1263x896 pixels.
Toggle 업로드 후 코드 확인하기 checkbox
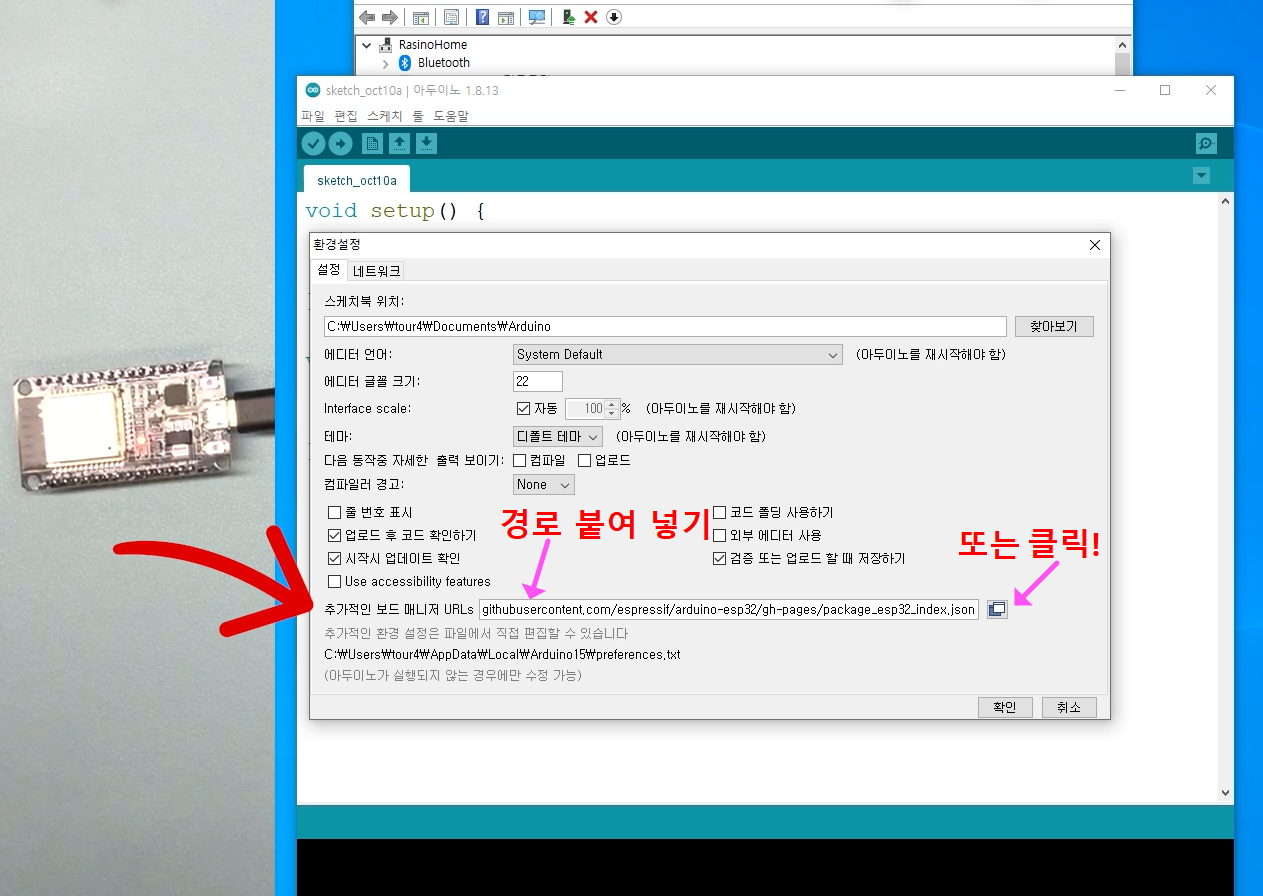[x=335, y=535]
